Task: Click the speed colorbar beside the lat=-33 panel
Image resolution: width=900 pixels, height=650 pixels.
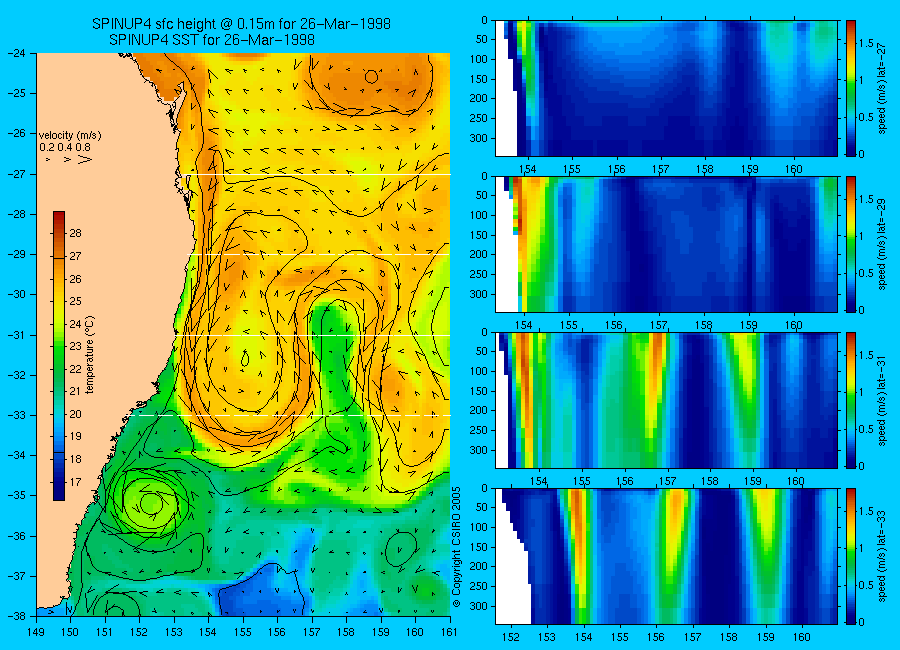Action: 850,556
